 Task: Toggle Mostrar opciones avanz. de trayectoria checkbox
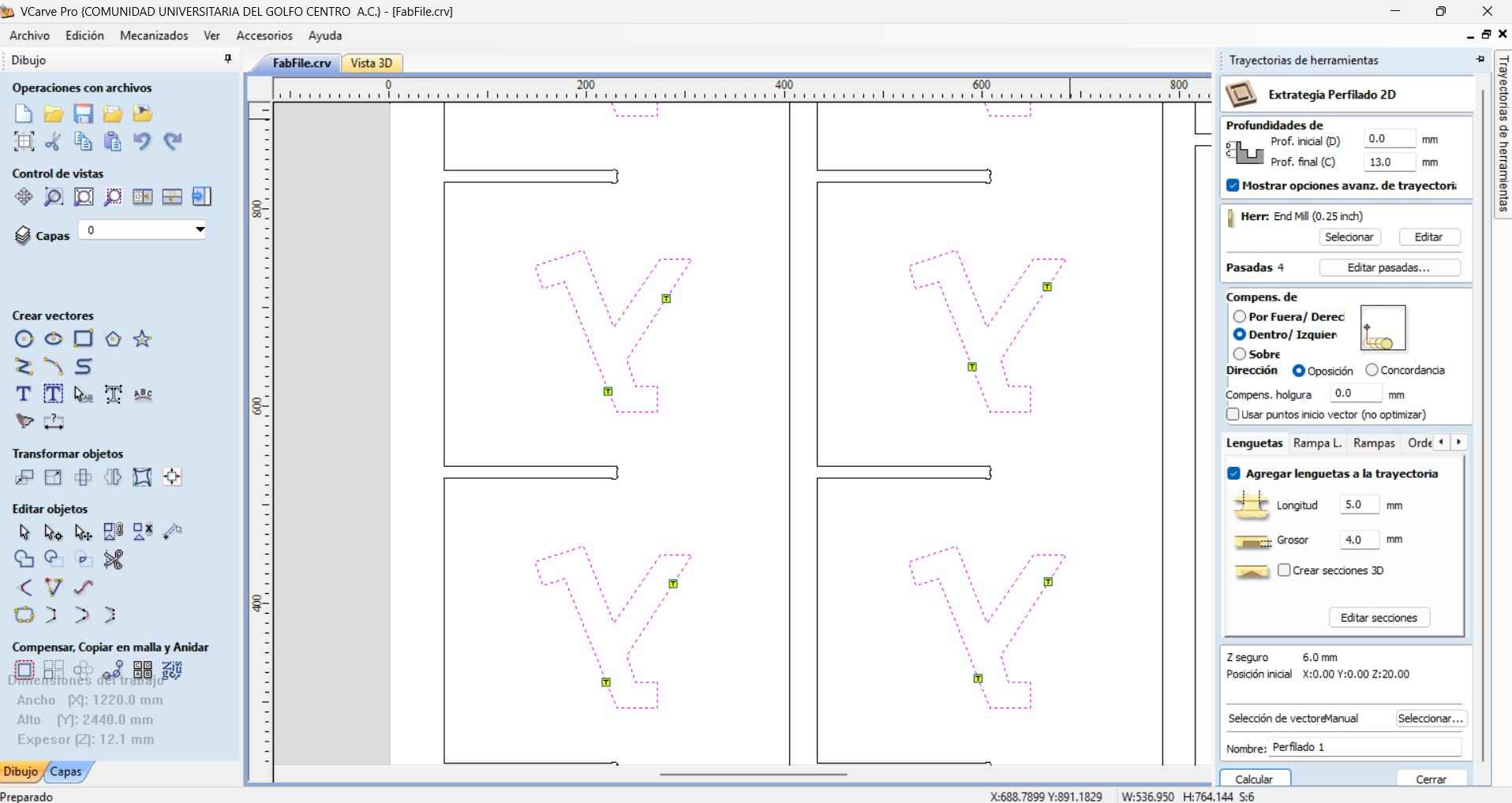1233,185
